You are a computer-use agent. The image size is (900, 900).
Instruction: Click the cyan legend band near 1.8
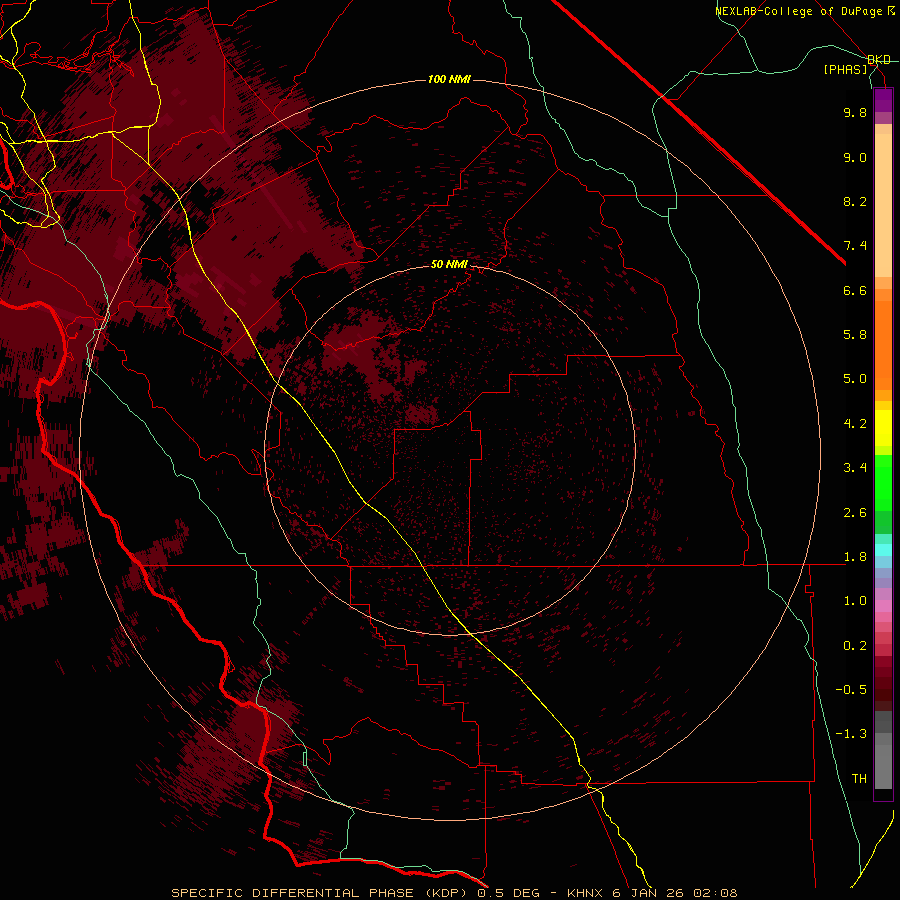coord(883,550)
